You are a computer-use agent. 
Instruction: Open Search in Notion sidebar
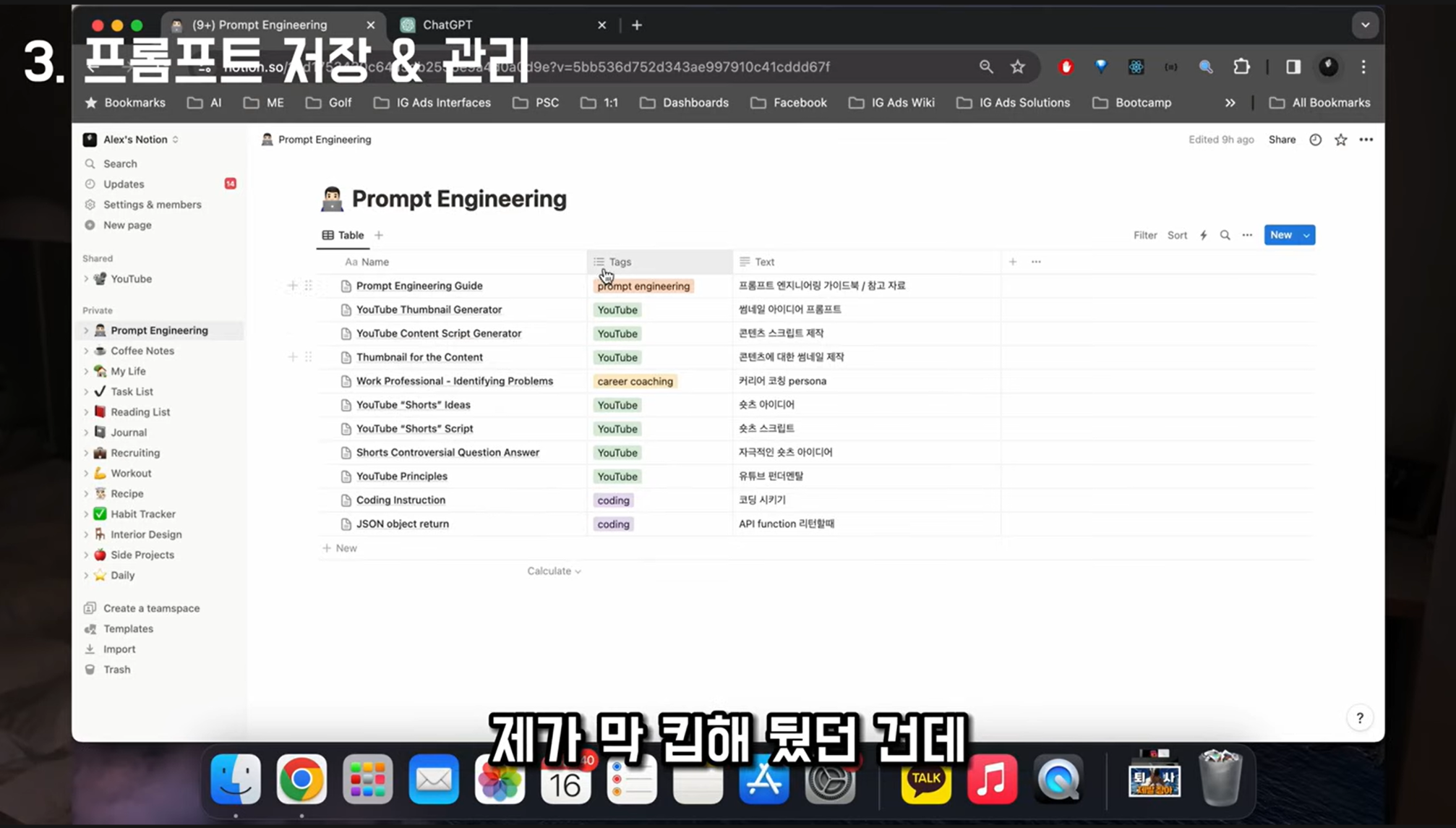tap(120, 163)
